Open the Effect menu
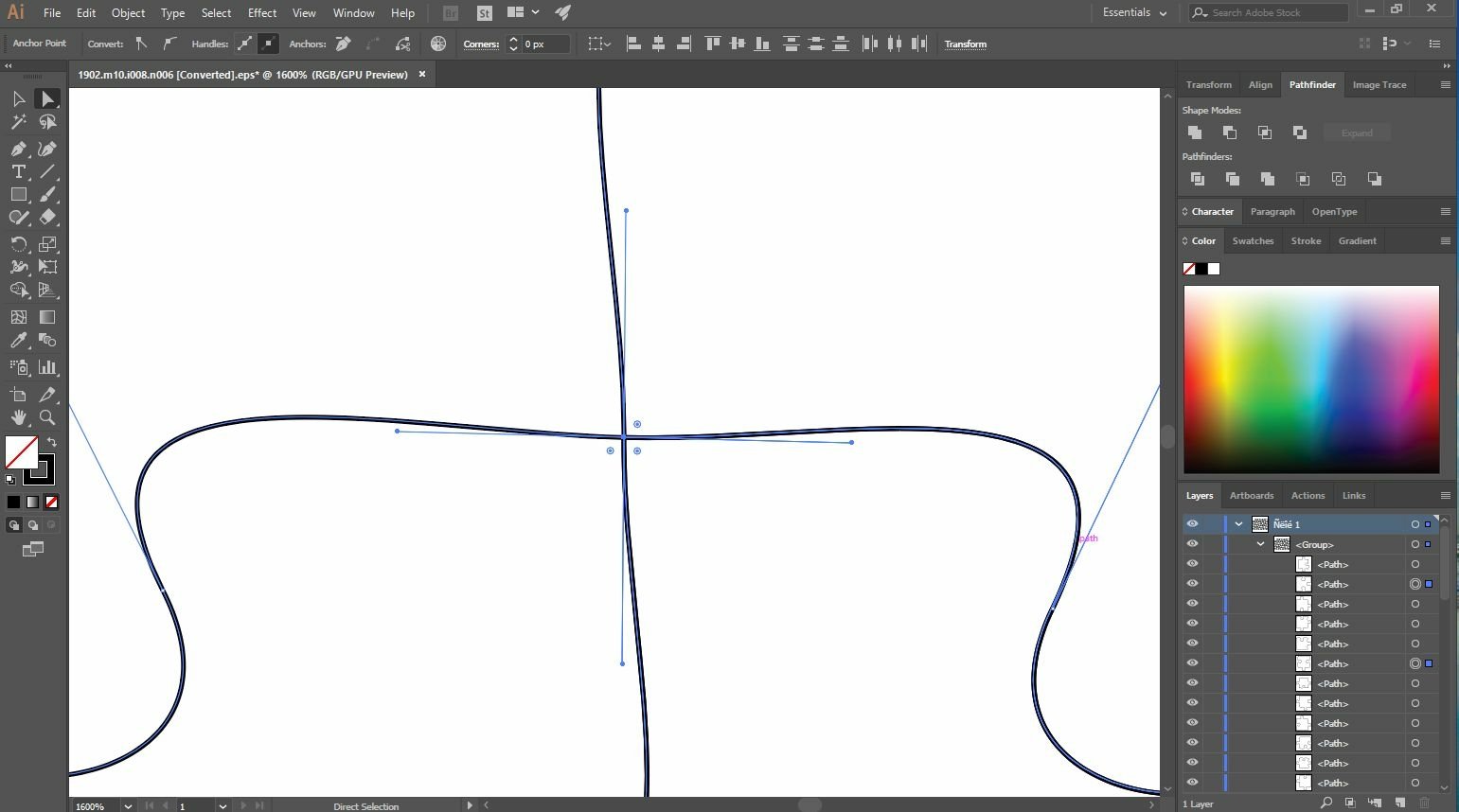1459x812 pixels. pos(262,13)
